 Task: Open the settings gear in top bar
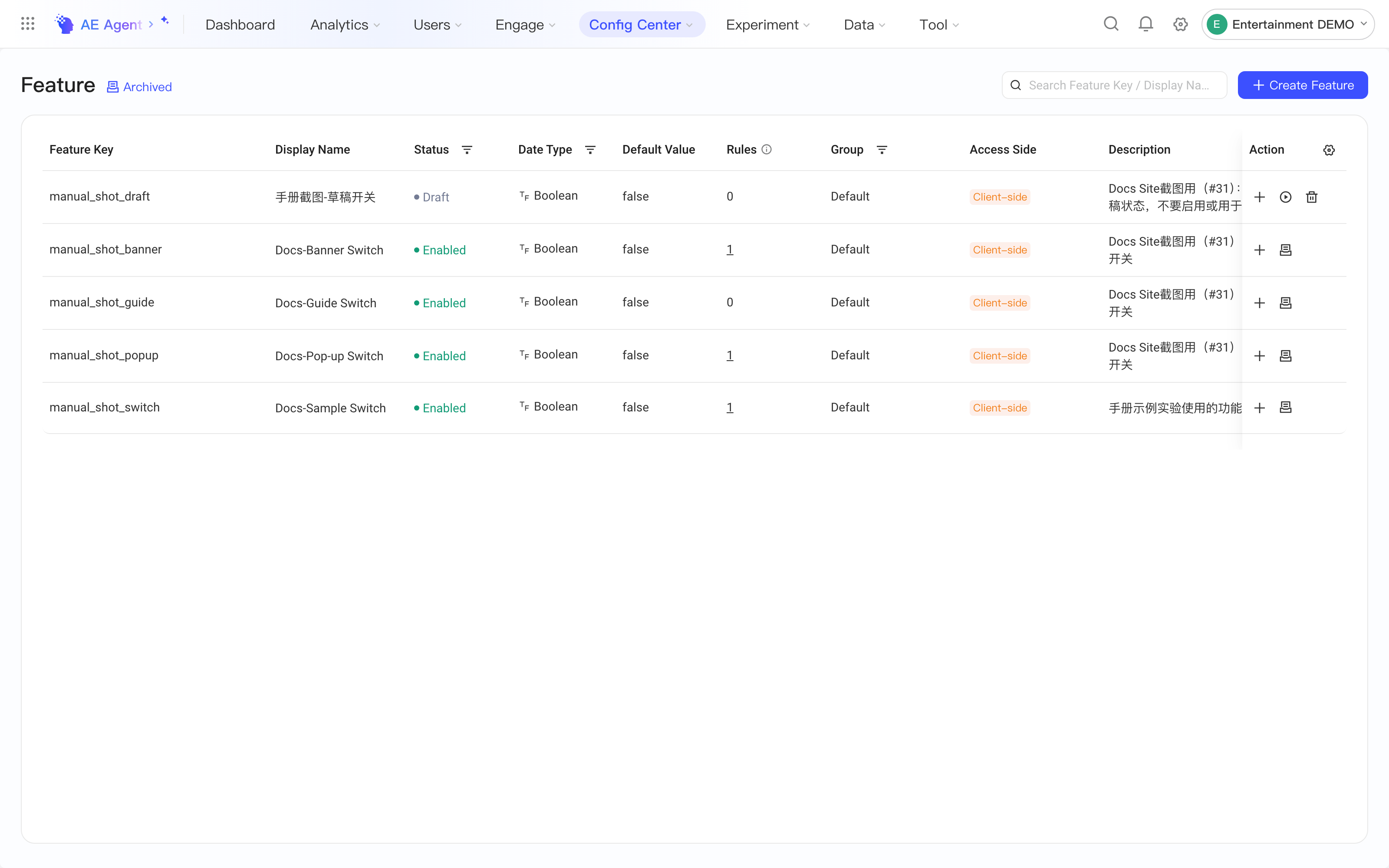tap(1180, 24)
